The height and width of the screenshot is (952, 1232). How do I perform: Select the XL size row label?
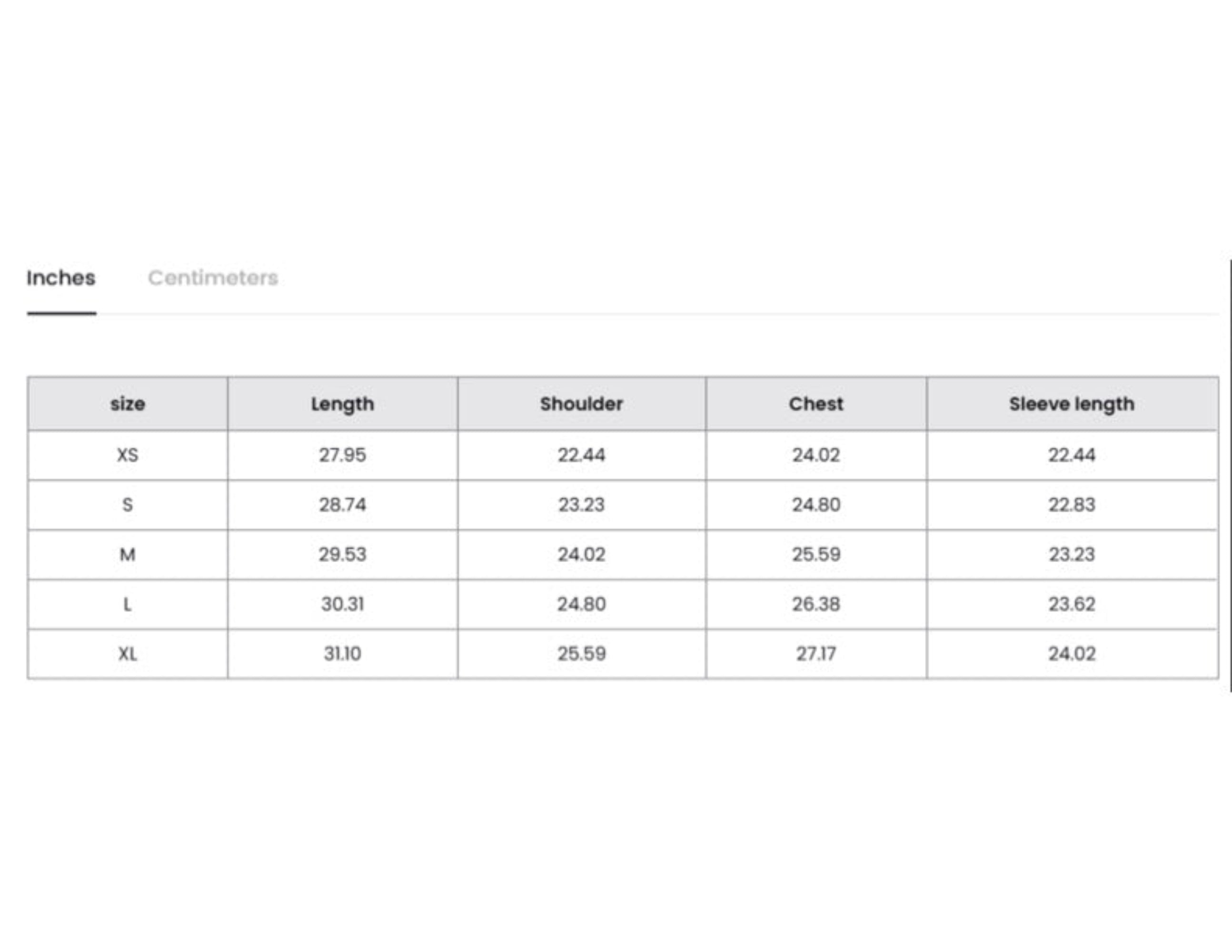tap(128, 654)
